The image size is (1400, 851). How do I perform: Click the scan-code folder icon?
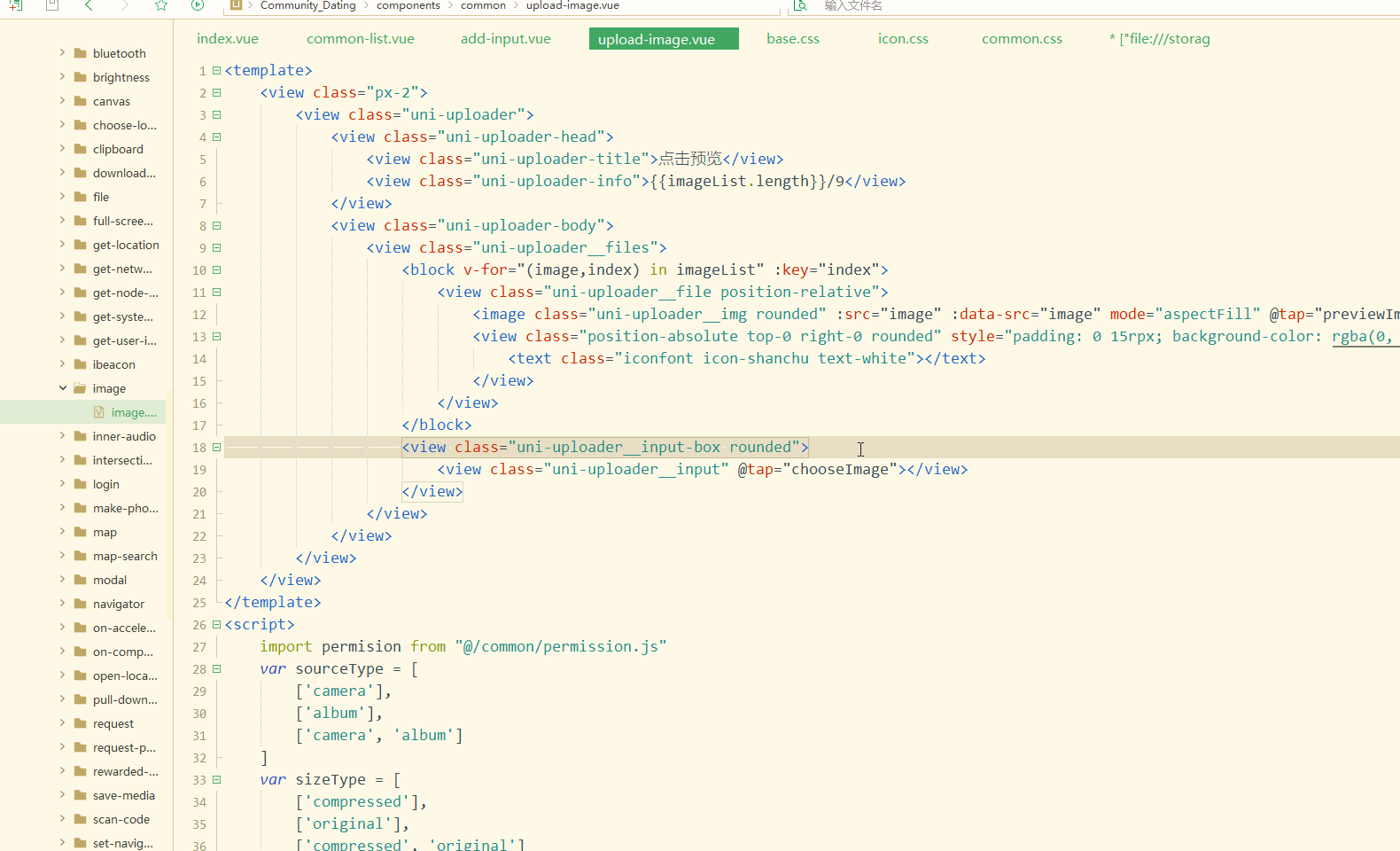pyautogui.click(x=81, y=819)
